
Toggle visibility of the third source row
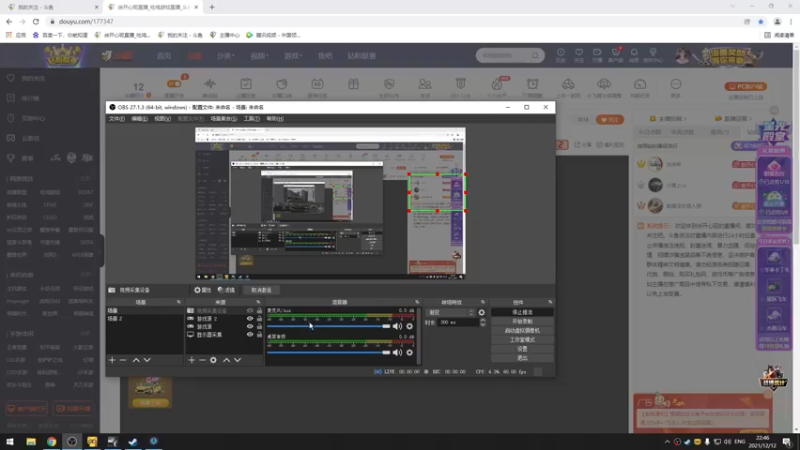(x=250, y=327)
